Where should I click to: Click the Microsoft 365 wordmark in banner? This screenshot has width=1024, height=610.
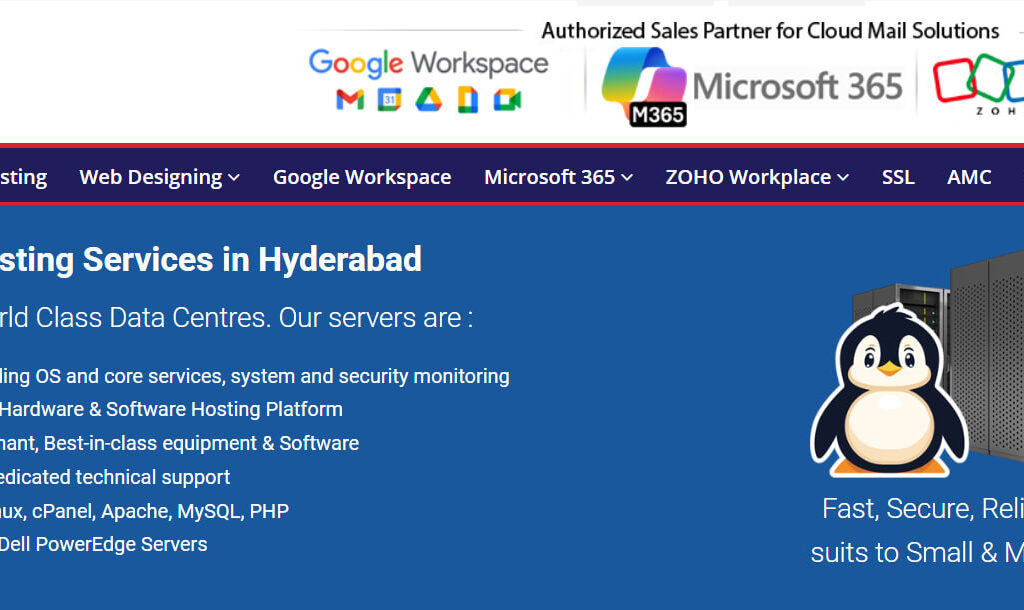tap(797, 86)
